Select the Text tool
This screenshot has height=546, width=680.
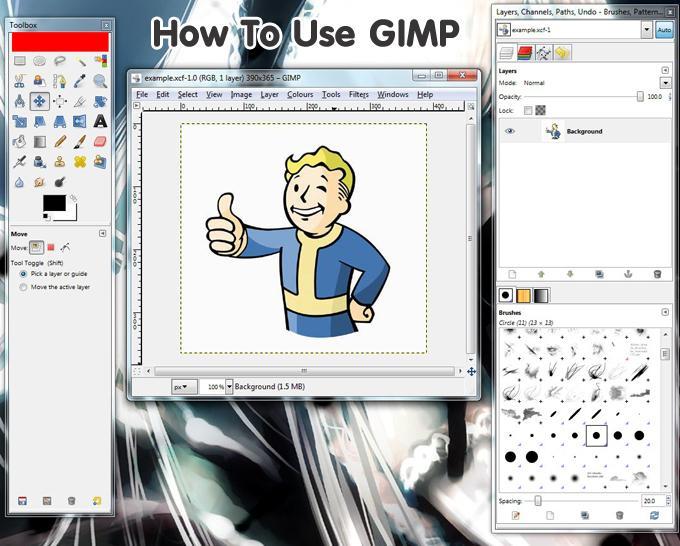pos(100,121)
